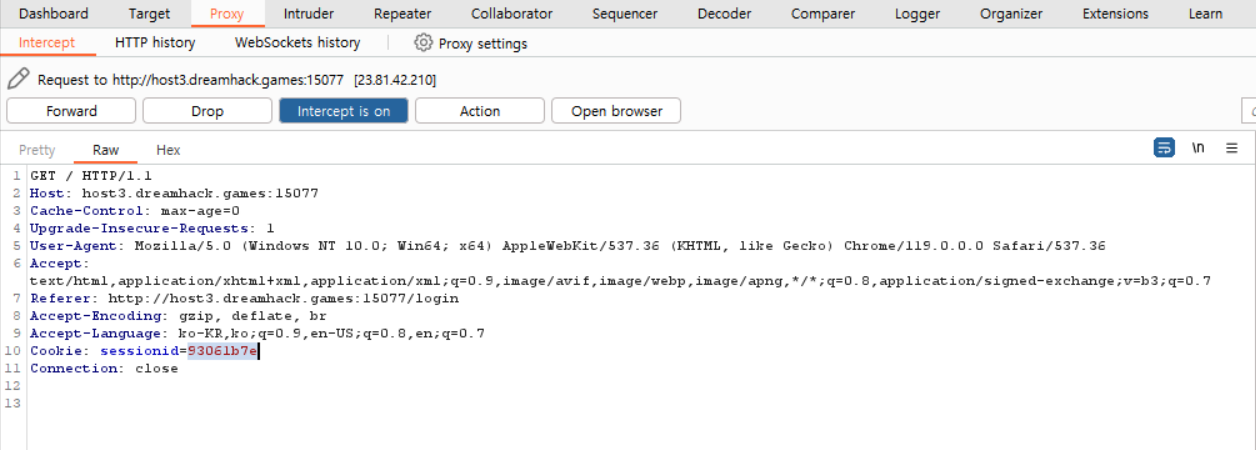The width and height of the screenshot is (1256, 450).
Task: Click the Referer header line
Action: (x=244, y=298)
